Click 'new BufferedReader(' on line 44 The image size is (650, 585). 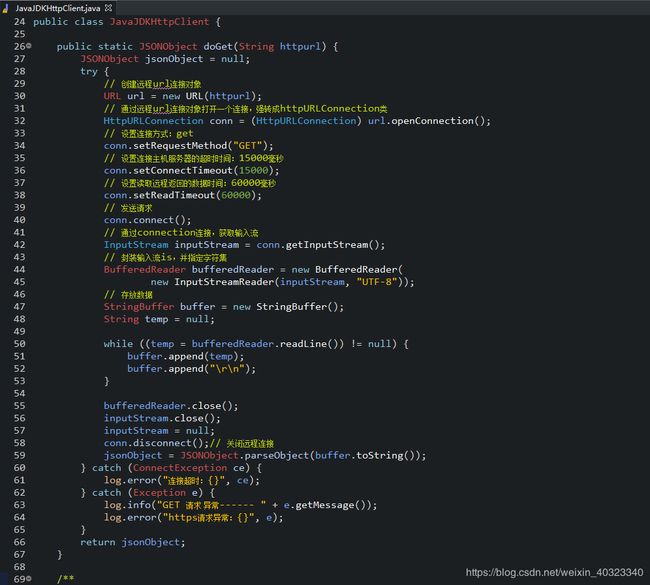[347, 270]
